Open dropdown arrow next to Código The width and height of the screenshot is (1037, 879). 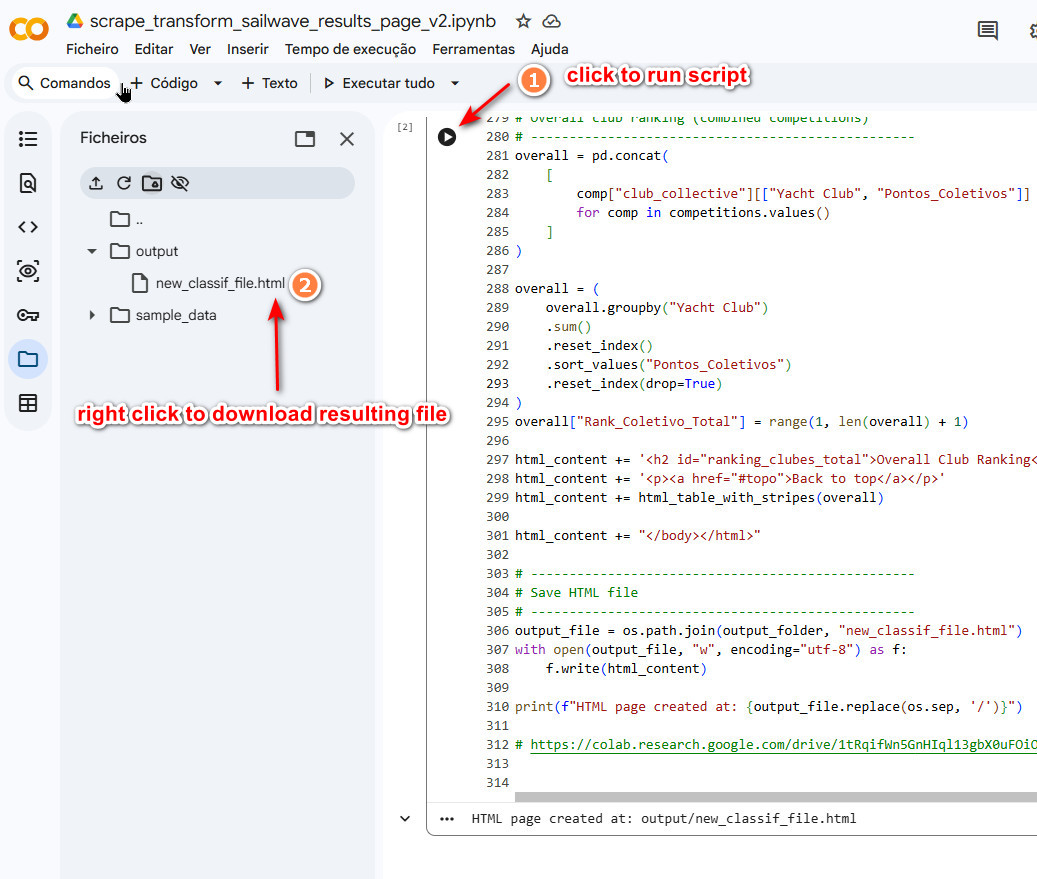[x=218, y=83]
